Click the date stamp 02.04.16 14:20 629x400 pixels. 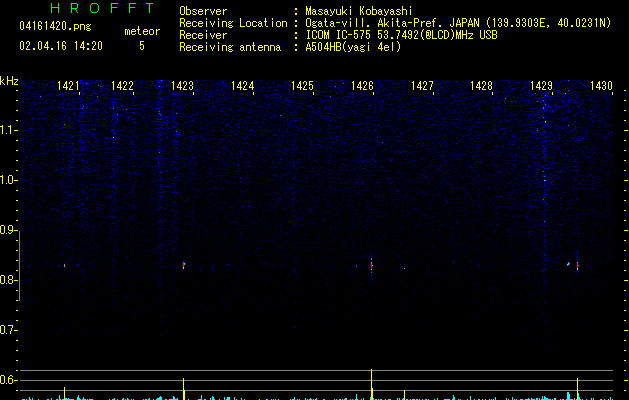[61, 46]
